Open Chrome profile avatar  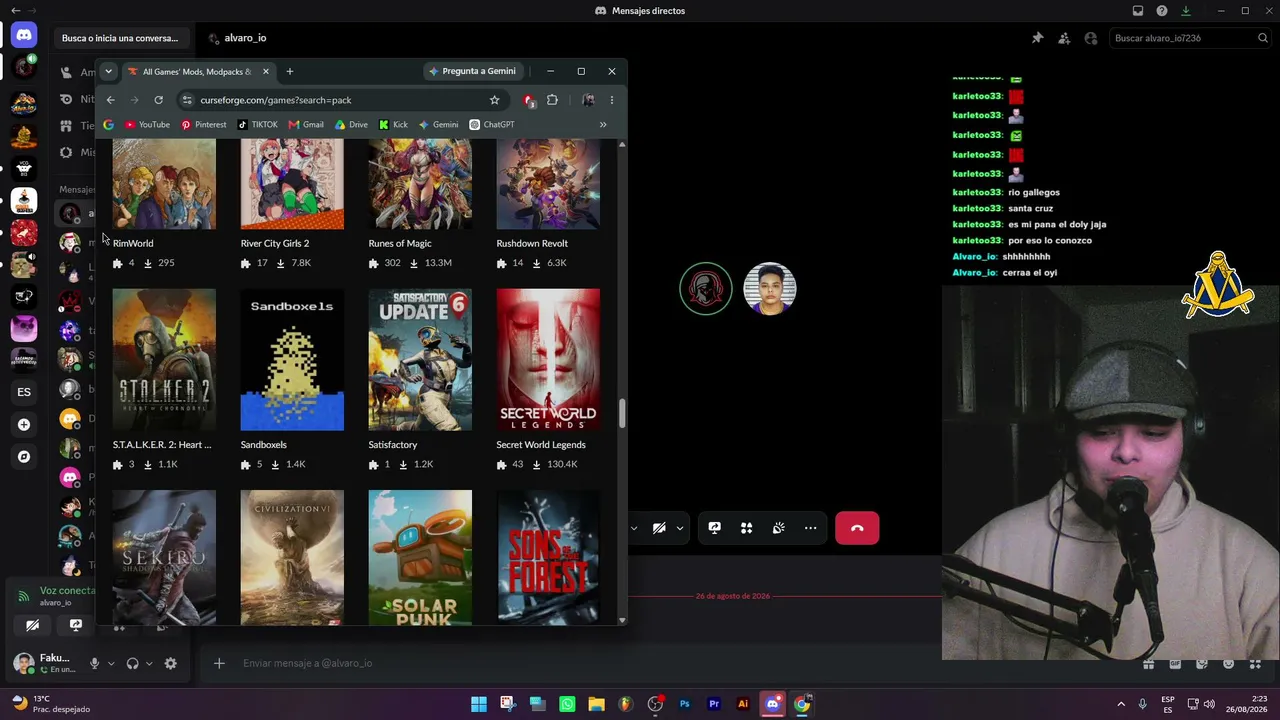[588, 100]
